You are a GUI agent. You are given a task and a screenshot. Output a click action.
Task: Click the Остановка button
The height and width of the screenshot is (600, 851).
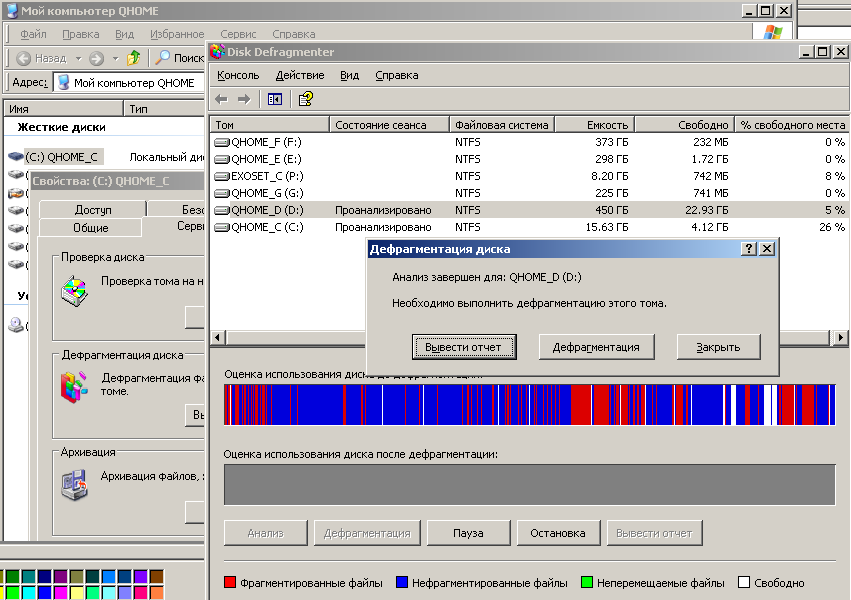pos(558,533)
